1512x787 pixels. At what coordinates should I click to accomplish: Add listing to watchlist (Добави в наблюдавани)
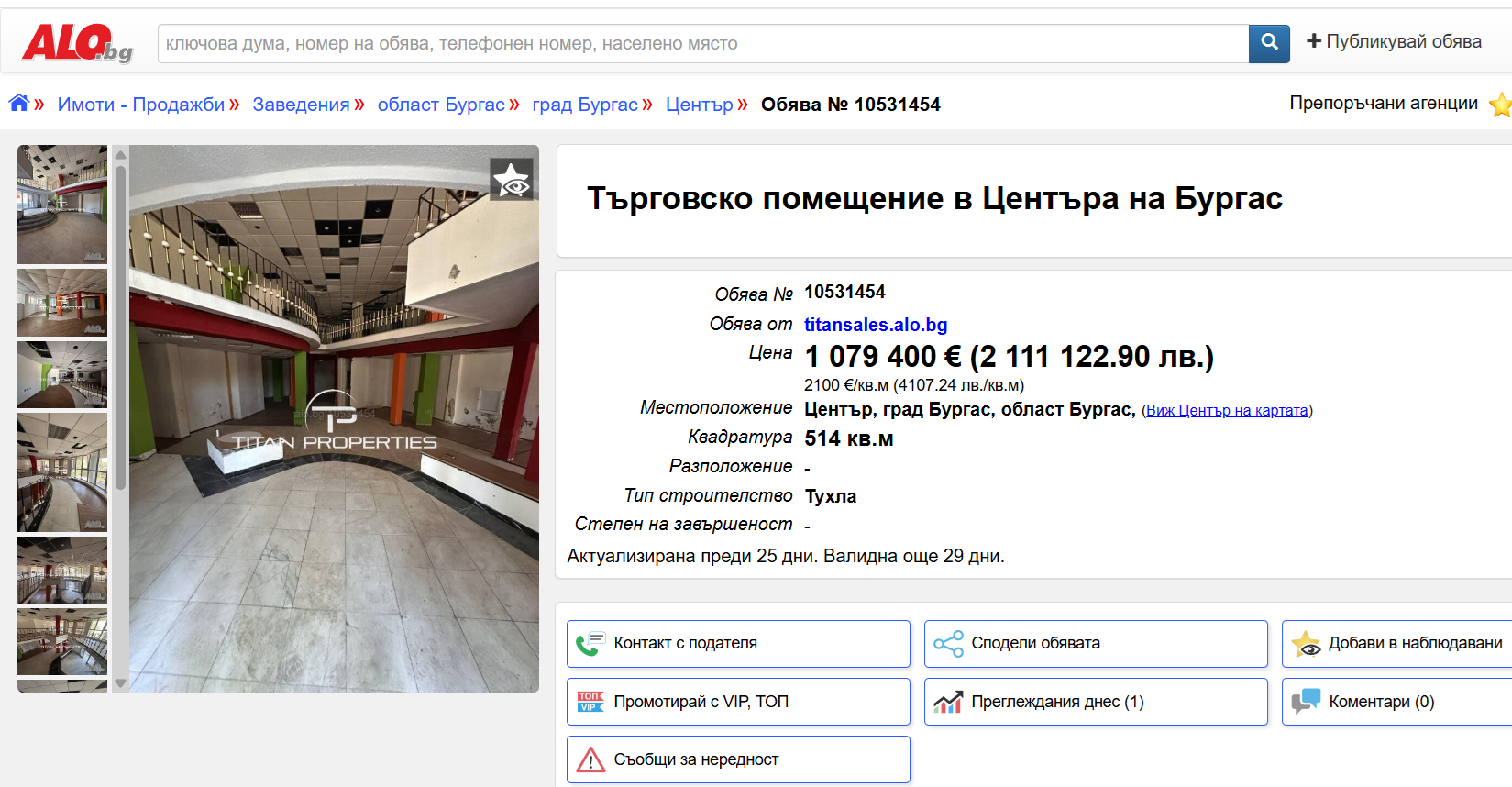click(1396, 644)
